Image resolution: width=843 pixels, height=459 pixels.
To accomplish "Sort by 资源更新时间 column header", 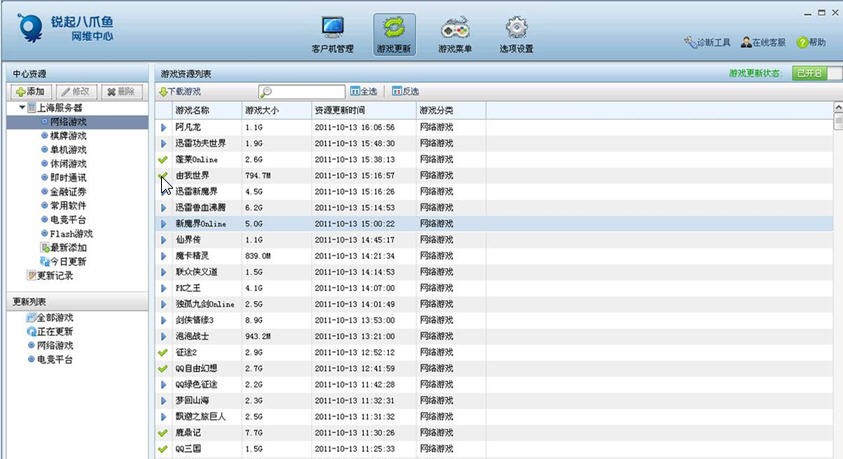I will [340, 110].
